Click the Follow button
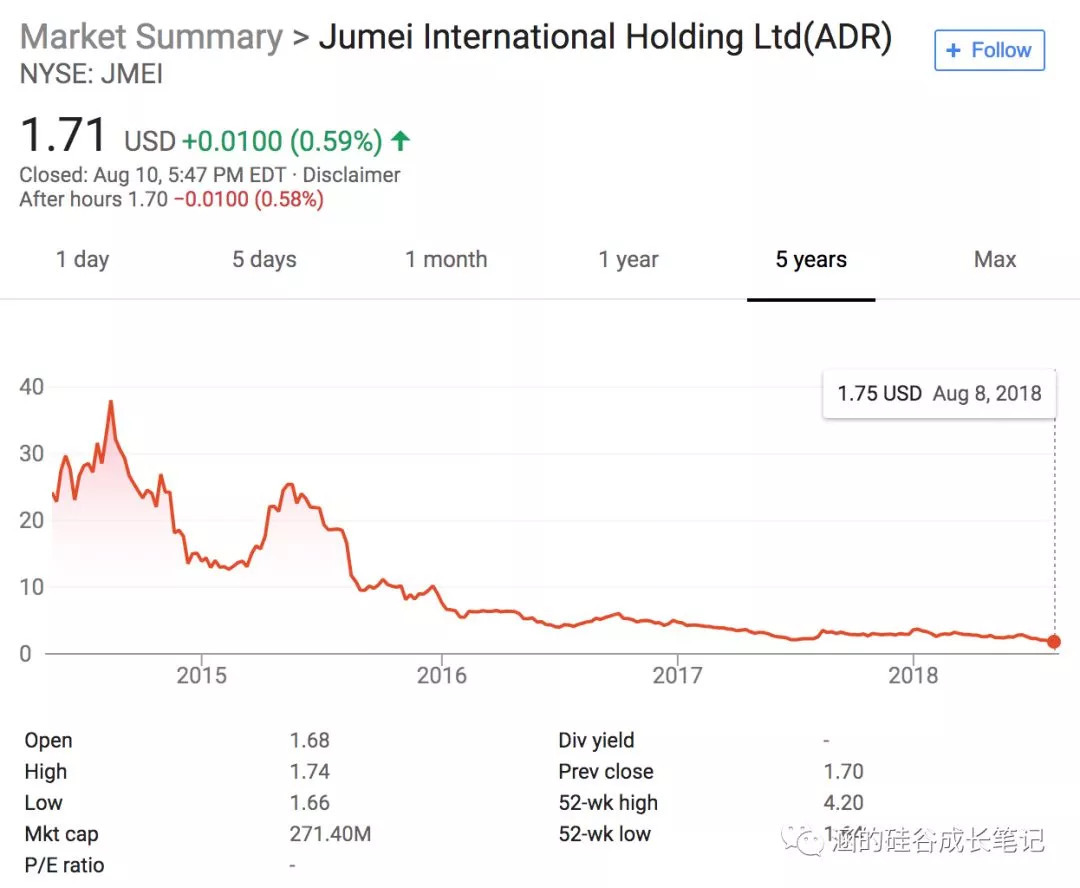Screen dimensions: 1080x888 pyautogui.click(x=989, y=50)
